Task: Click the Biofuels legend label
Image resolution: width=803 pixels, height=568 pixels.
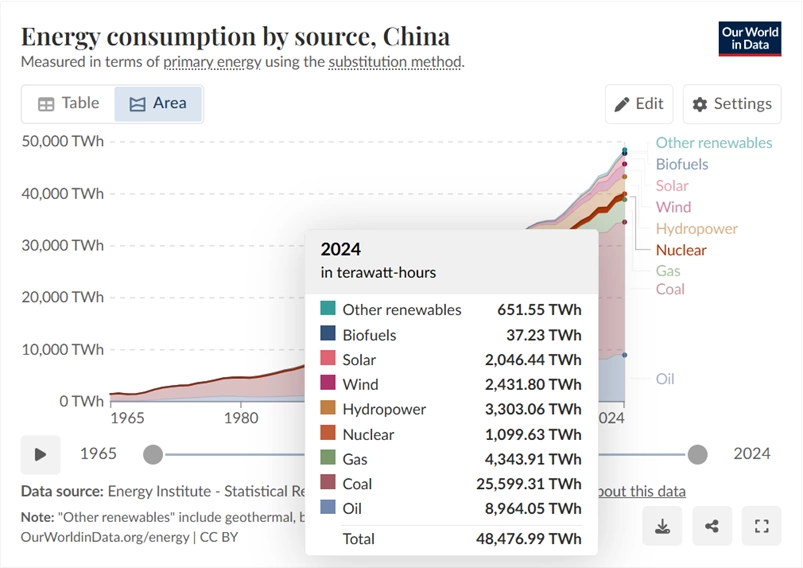Action: pyautogui.click(x=682, y=164)
